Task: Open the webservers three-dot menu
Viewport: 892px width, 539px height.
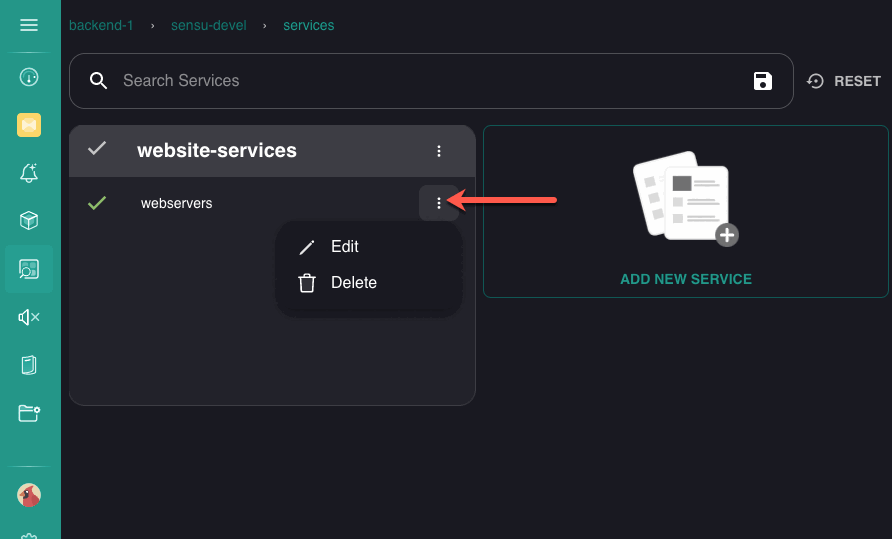Action: coord(439,203)
